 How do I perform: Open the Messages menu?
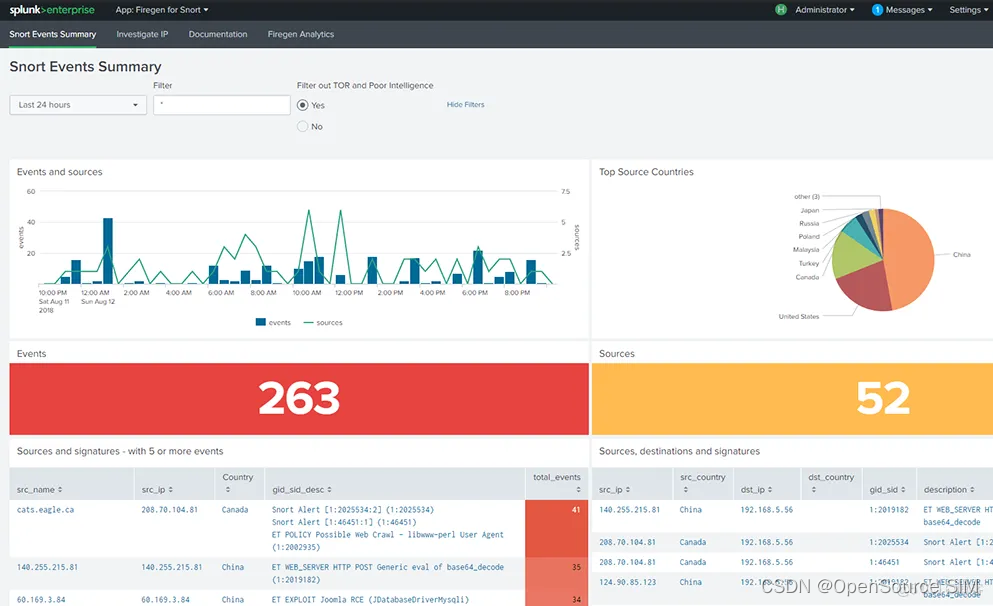(x=909, y=9)
